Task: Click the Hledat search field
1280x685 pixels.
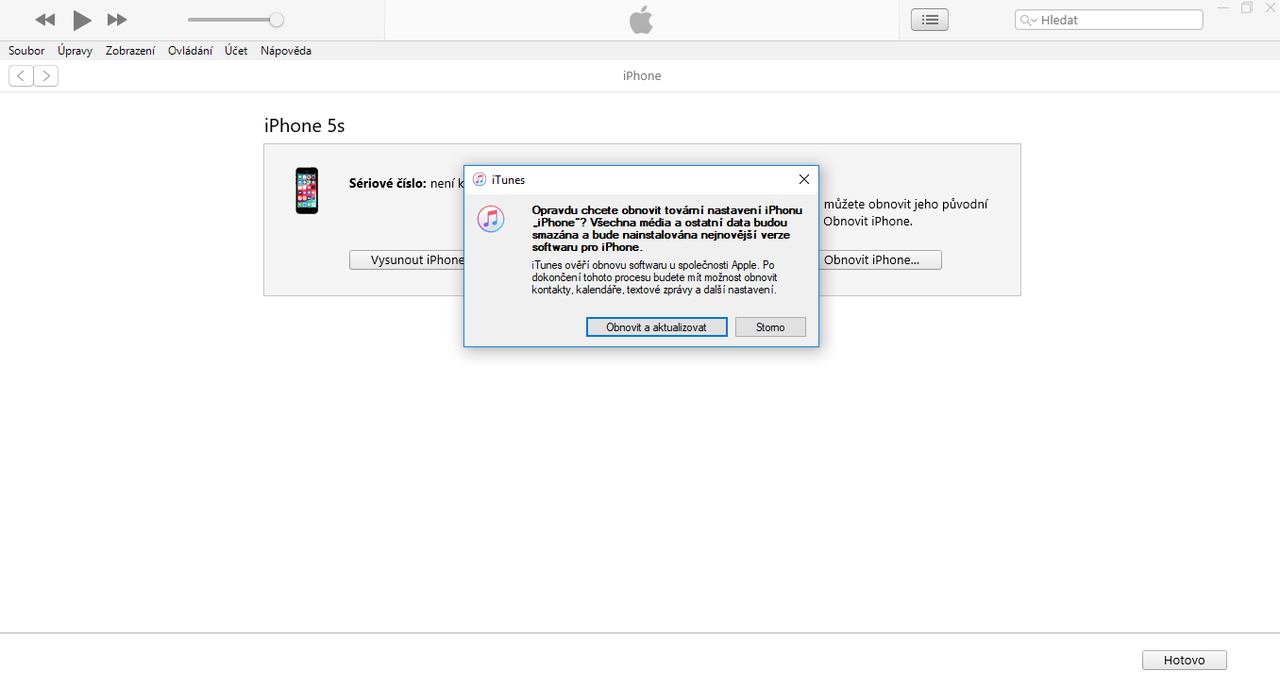Action: 1109,20
